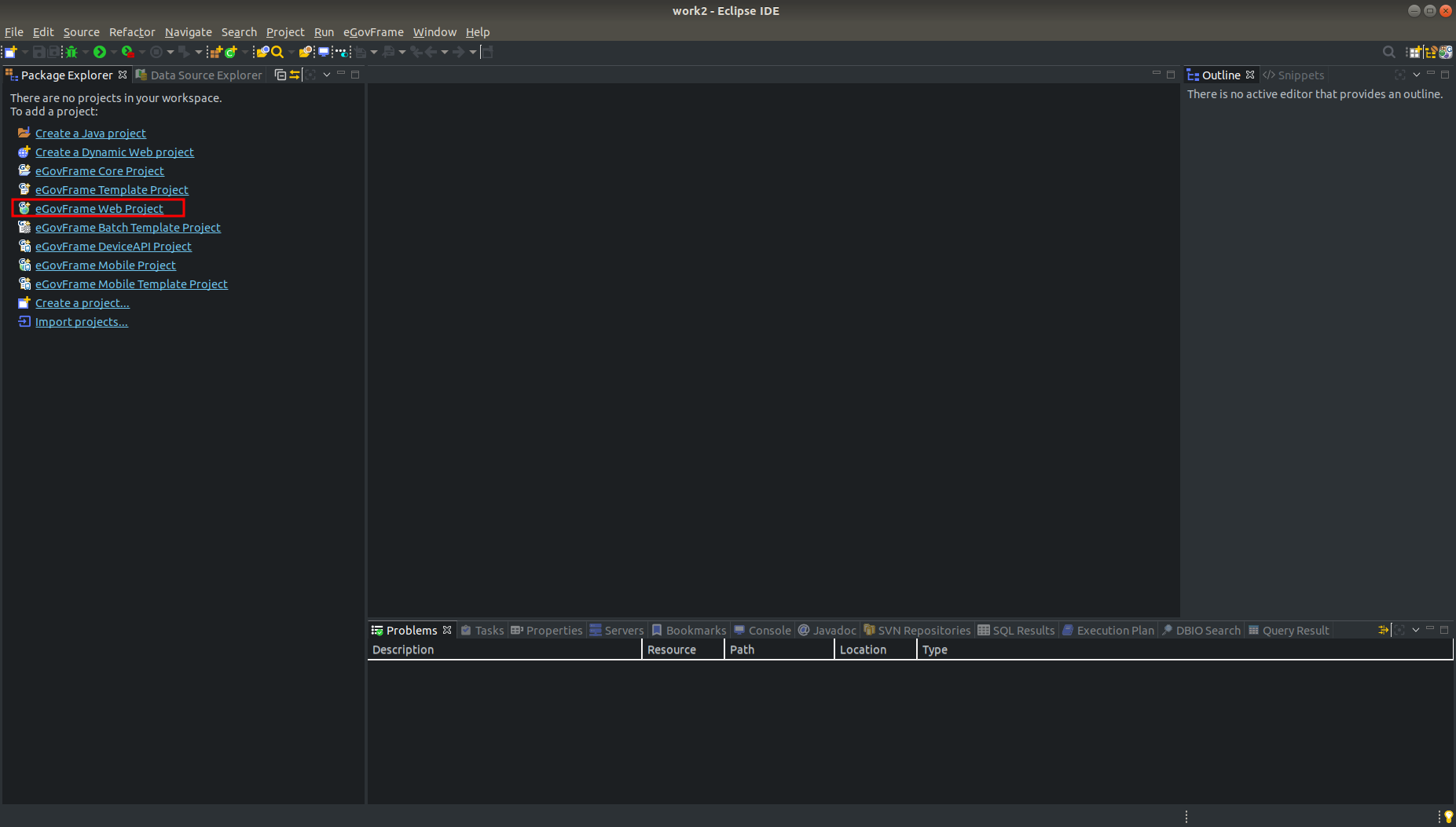1456x827 pixels.
Task: Click the New wizard icon in toolbar
Action: (x=10, y=52)
